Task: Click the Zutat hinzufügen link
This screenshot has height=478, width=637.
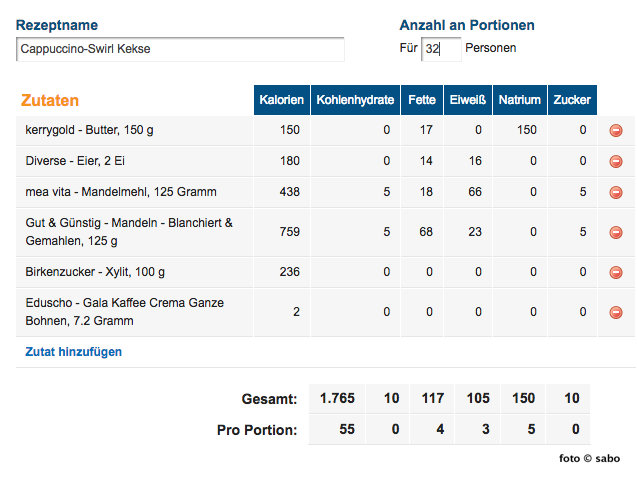Action: 73,352
